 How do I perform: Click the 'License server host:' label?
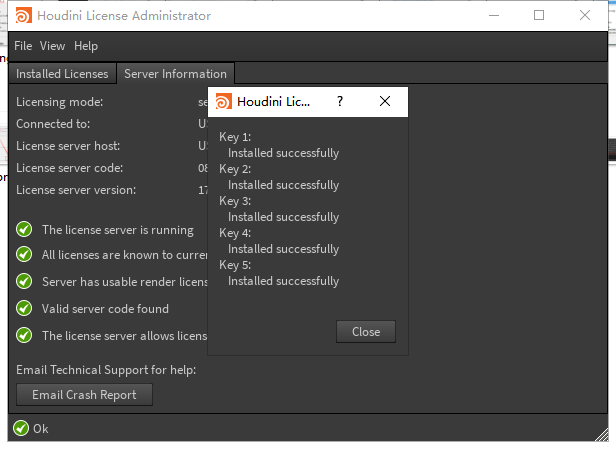pos(68,146)
